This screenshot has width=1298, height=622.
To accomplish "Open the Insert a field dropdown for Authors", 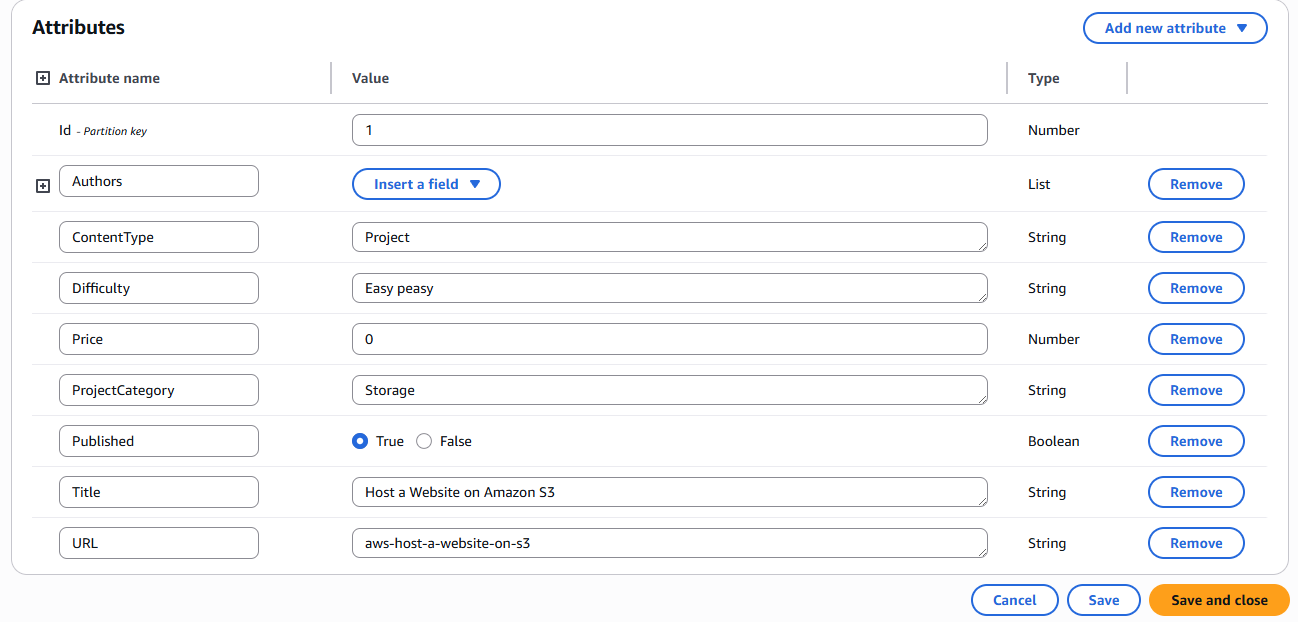I will [426, 184].
